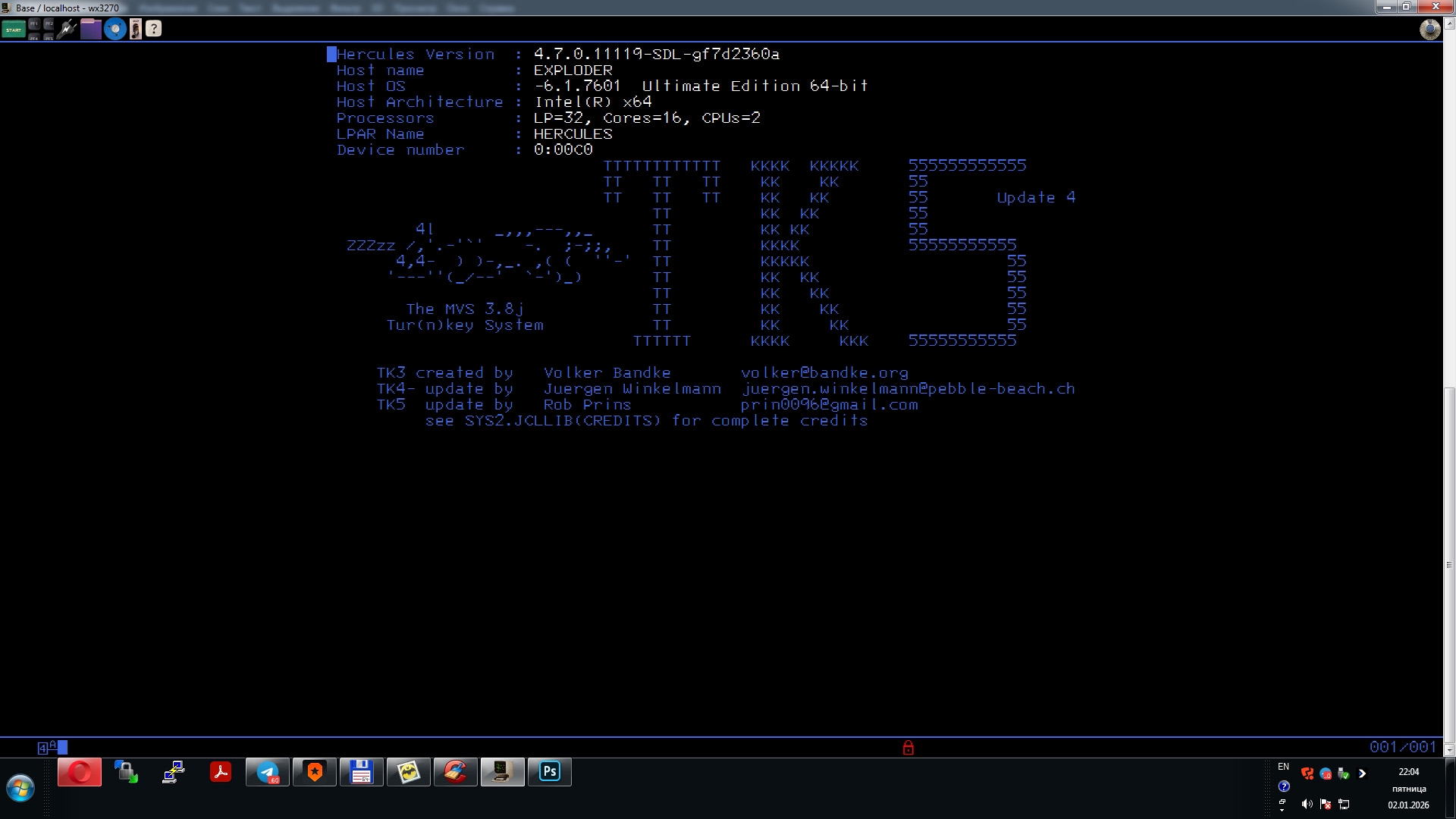This screenshot has width=1456, height=819.
Task: Open the Windows Start orb
Action: 20,788
